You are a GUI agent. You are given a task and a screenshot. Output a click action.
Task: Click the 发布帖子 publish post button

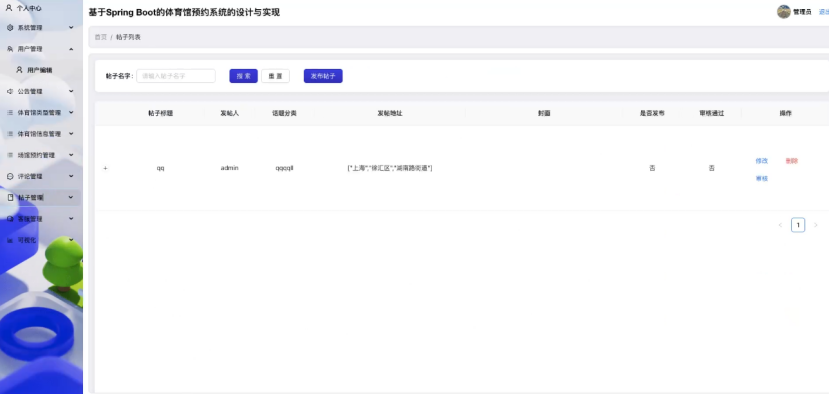(x=323, y=76)
